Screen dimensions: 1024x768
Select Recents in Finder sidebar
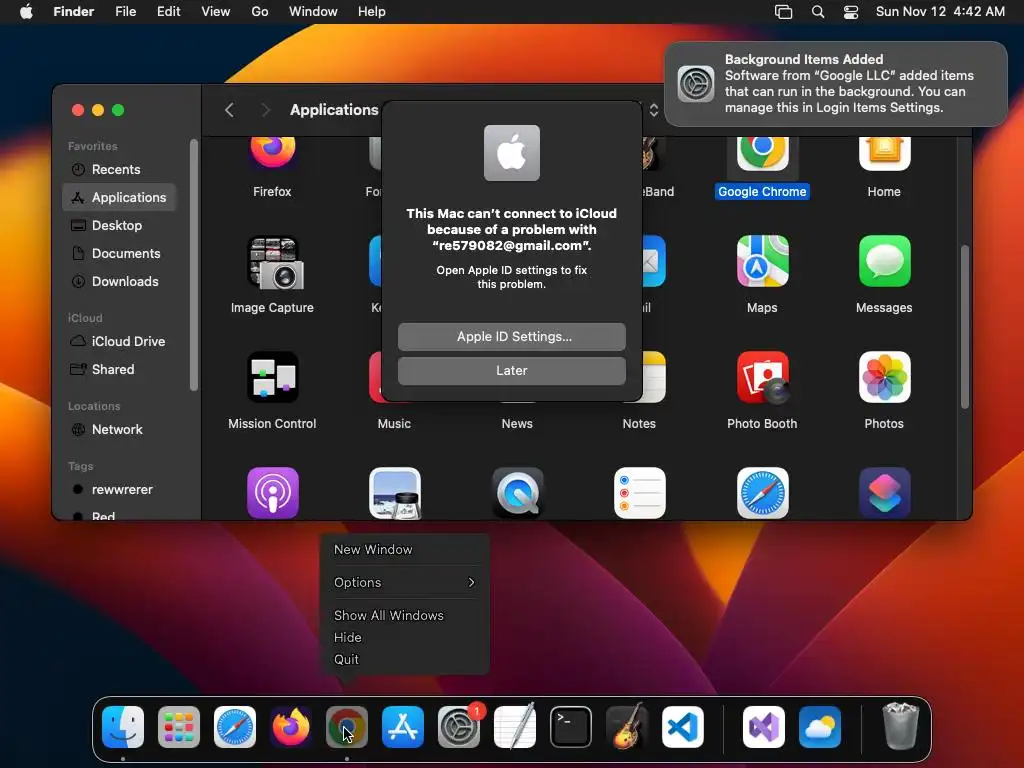(119, 169)
